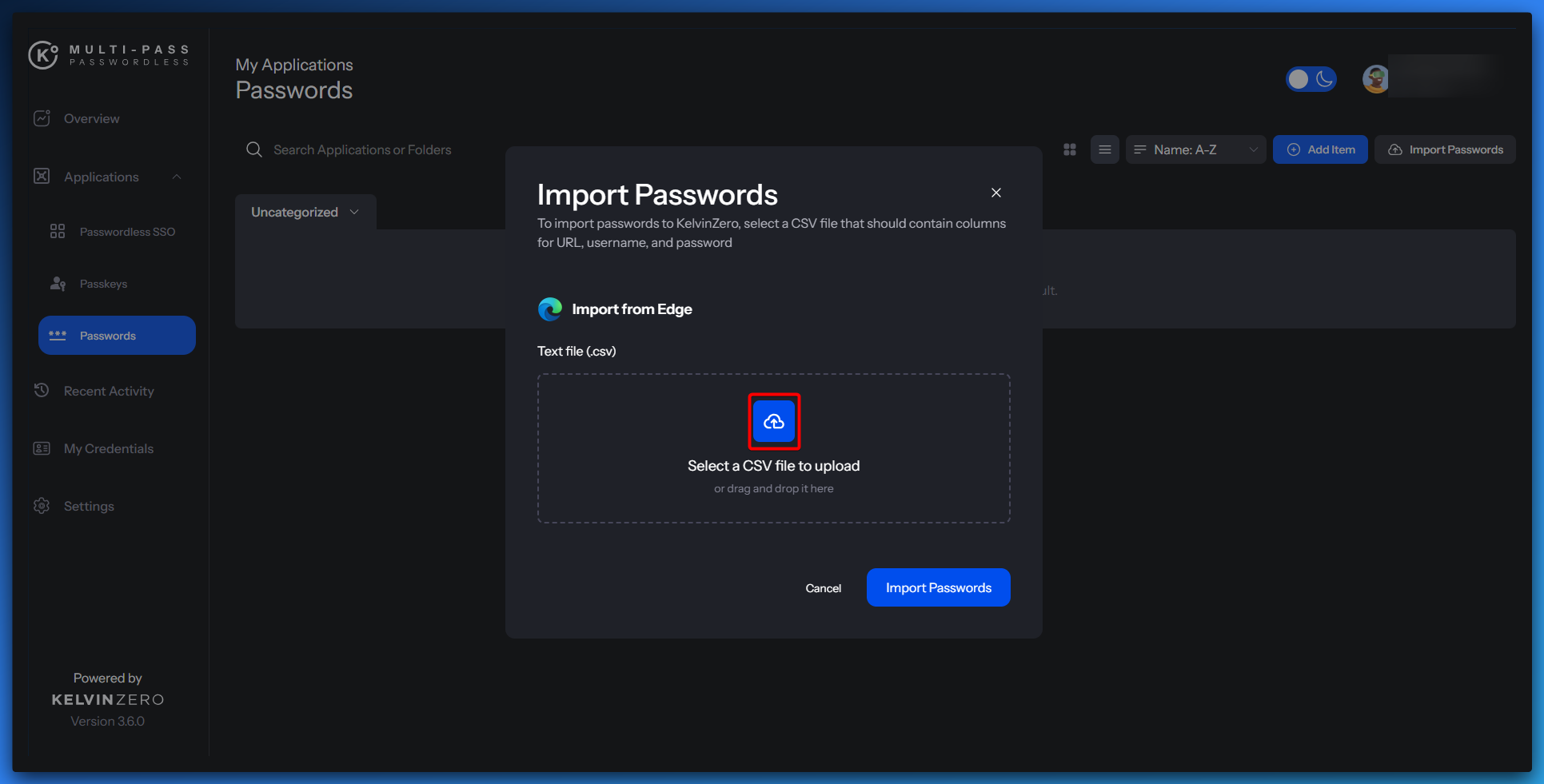1544x784 pixels.
Task: Click the Search Applications or Folders field
Action: point(362,149)
